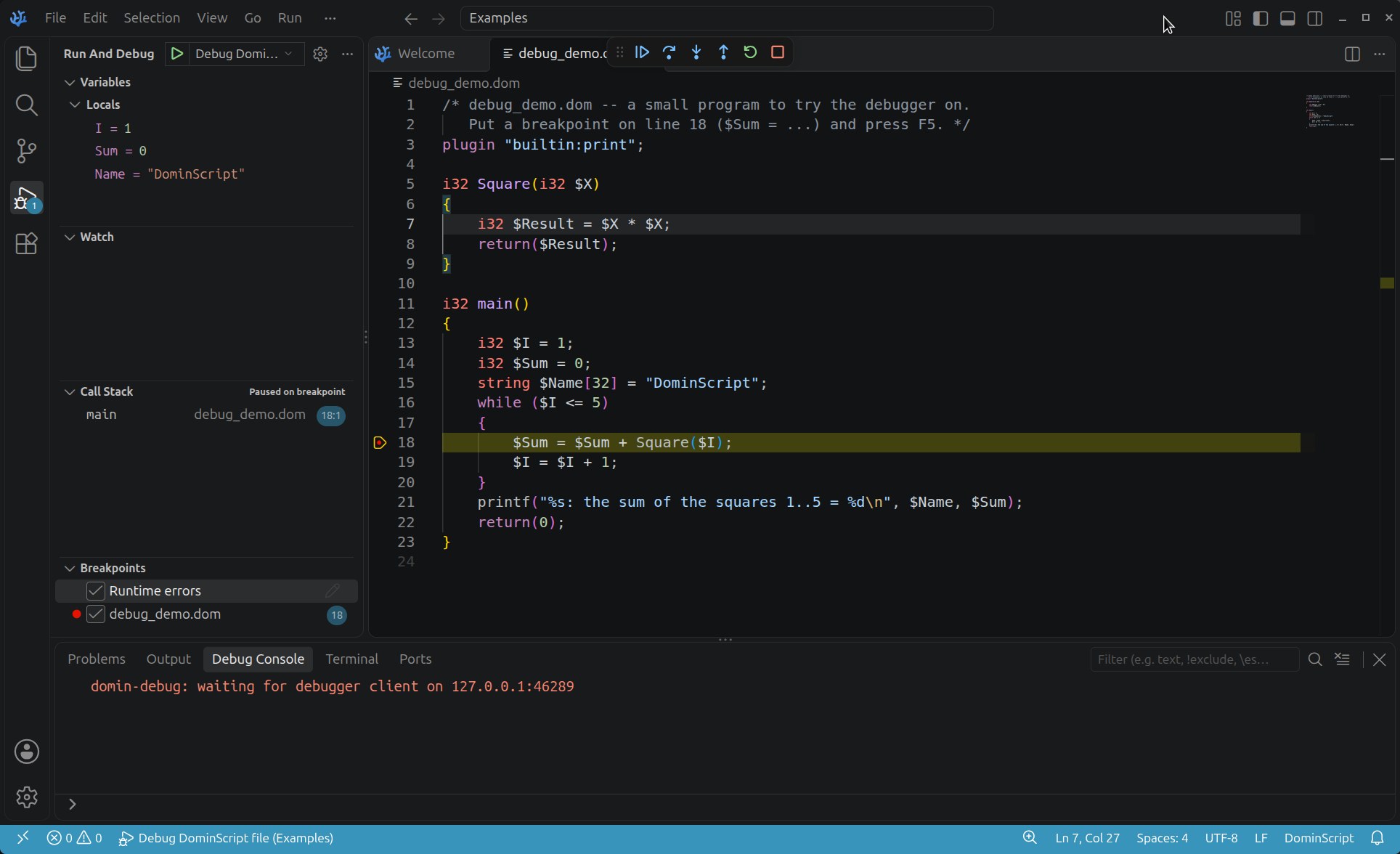
Task: Open notifications bell in status bar
Action: [x=1377, y=838]
